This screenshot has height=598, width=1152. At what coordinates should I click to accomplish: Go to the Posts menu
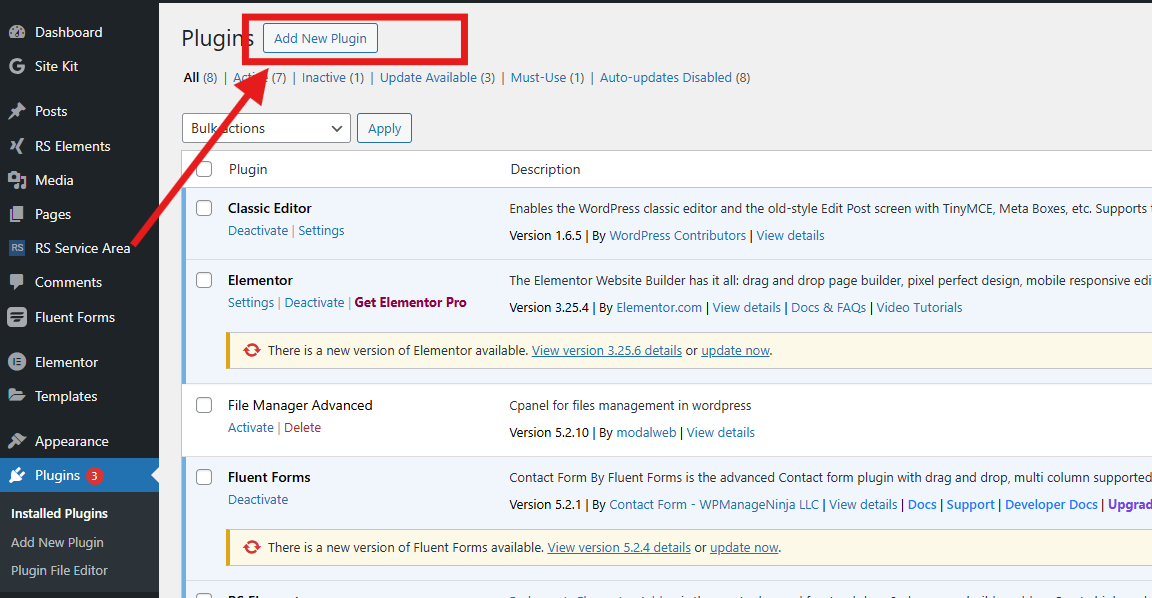51,111
